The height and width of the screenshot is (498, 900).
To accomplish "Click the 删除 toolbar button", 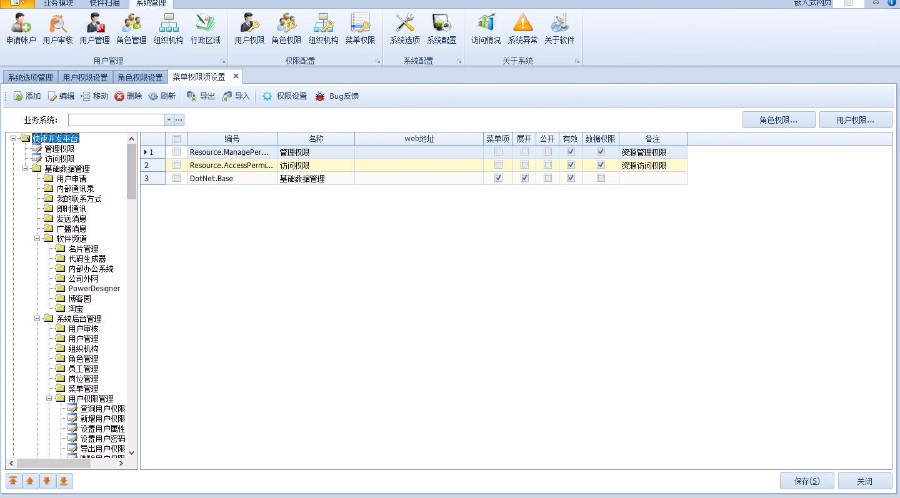I will (x=128, y=96).
